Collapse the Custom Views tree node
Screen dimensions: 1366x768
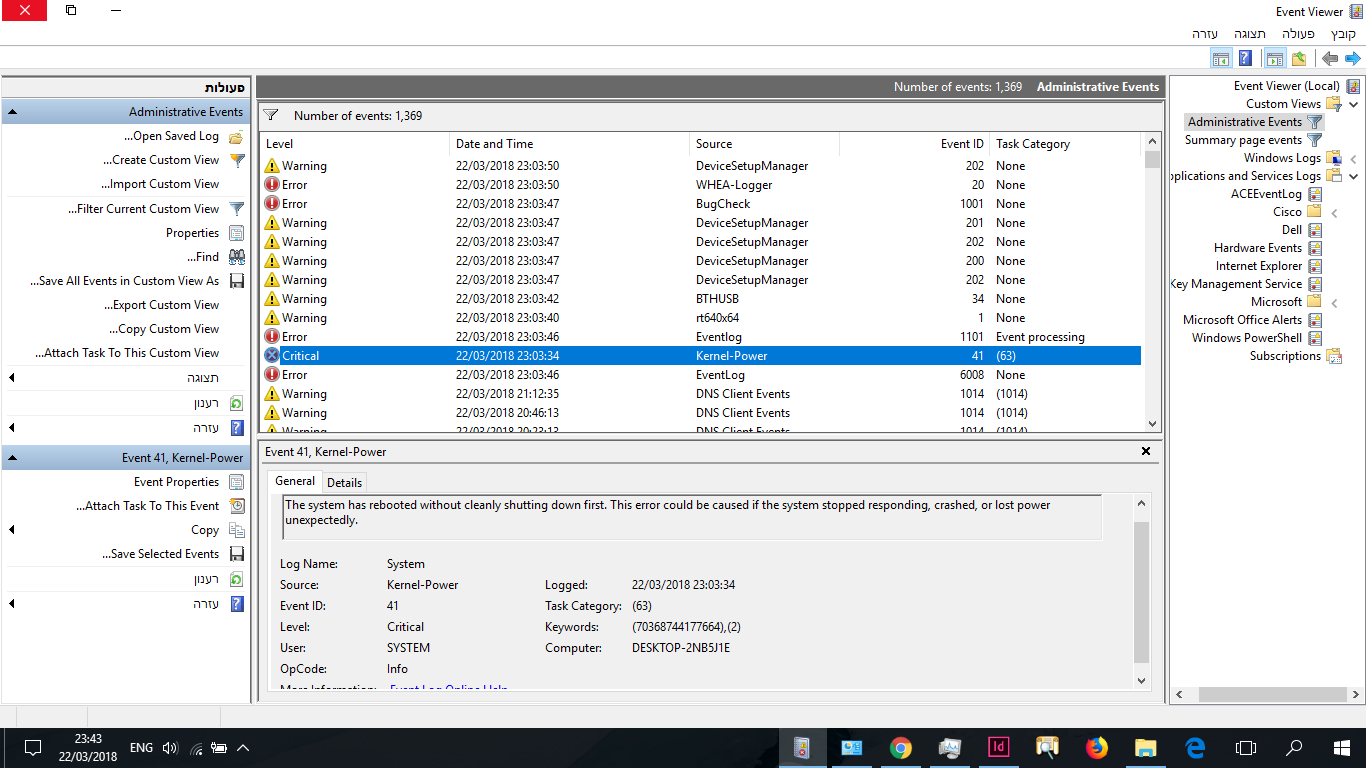coord(1354,104)
